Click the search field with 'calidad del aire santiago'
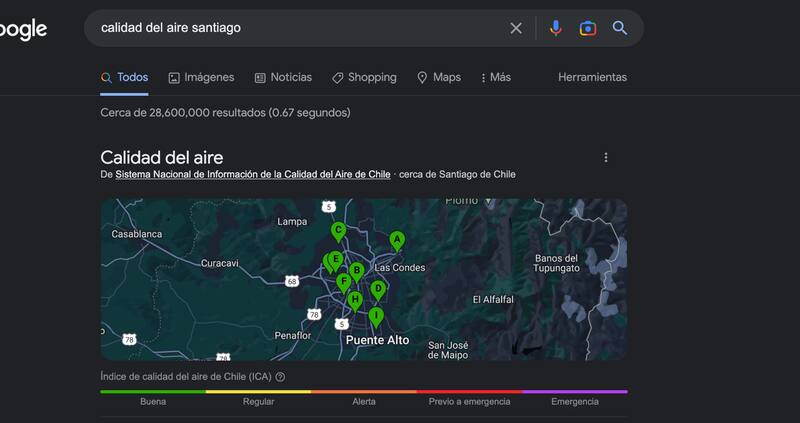 [290, 28]
